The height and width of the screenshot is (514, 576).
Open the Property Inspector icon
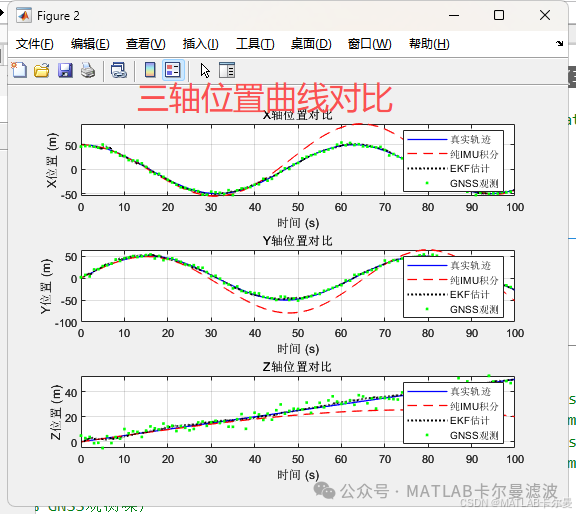227,70
